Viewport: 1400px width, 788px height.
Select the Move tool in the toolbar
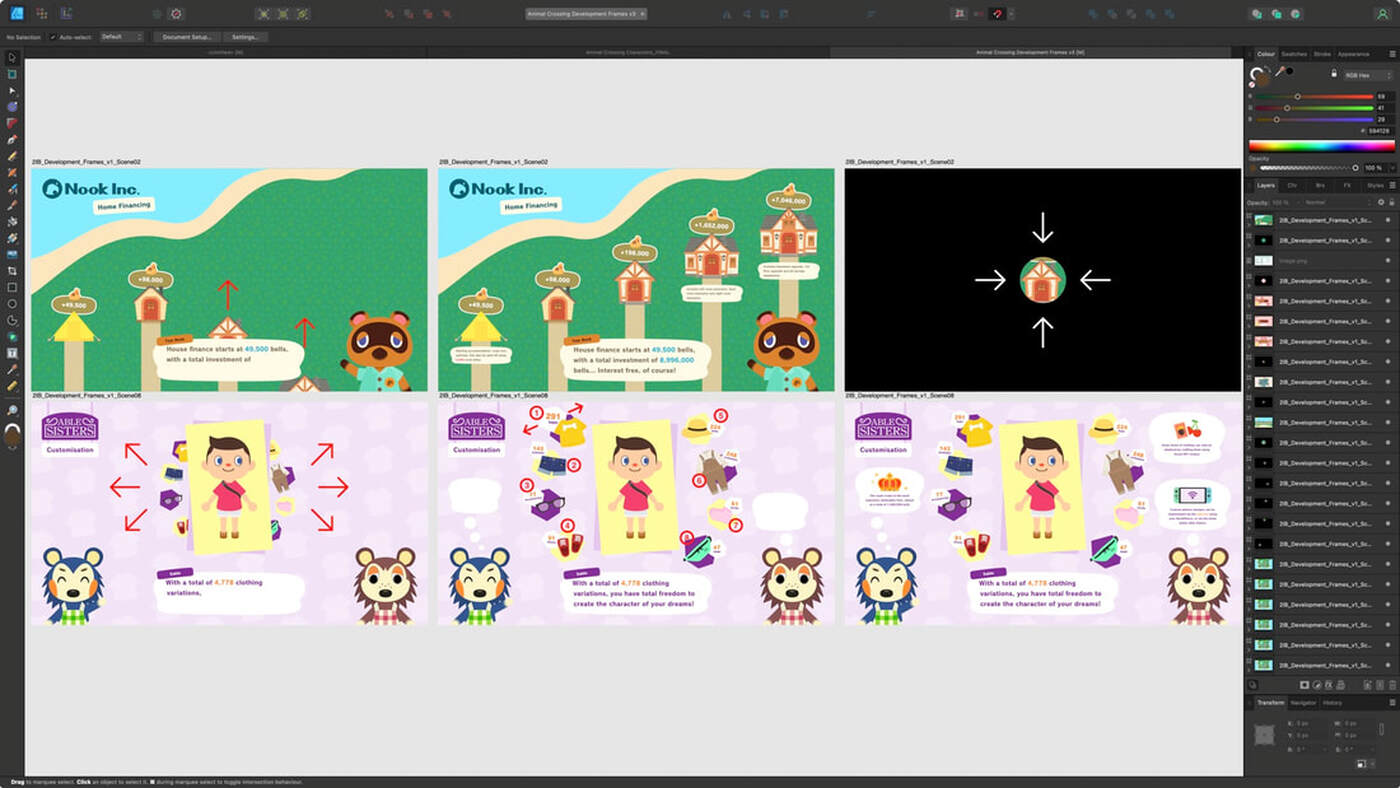coord(12,58)
